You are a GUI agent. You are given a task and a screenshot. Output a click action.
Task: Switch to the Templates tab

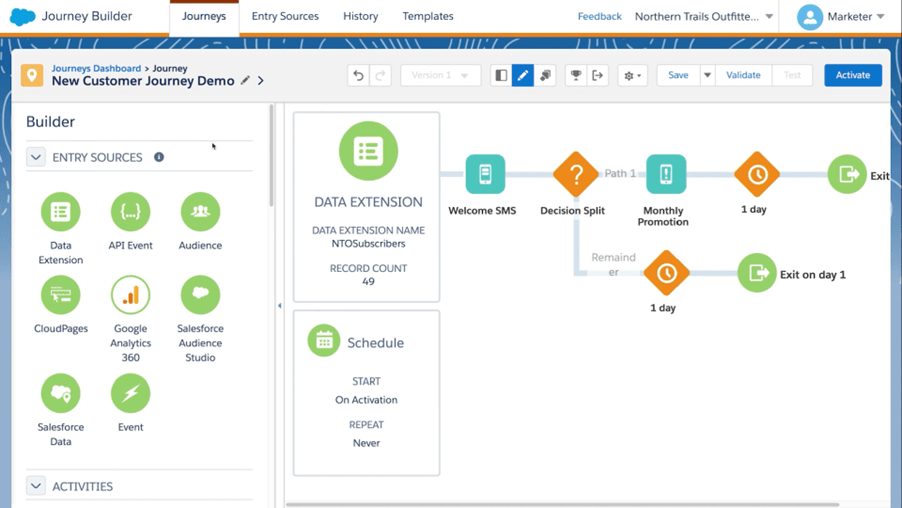[428, 17]
